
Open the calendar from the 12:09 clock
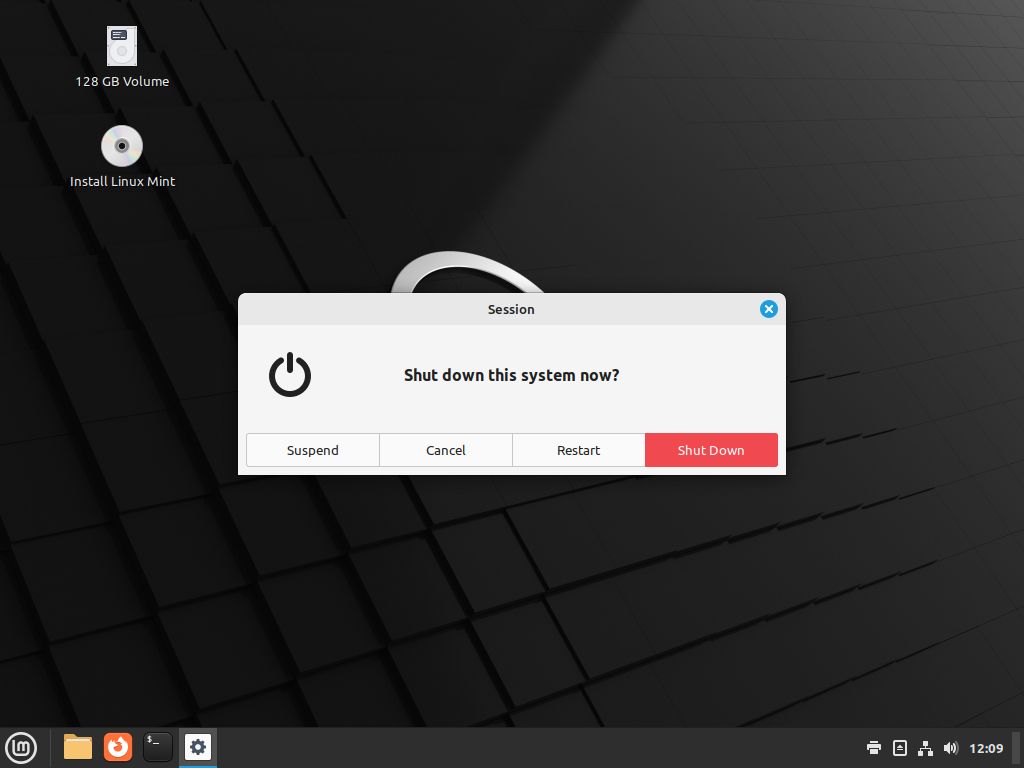click(986, 748)
